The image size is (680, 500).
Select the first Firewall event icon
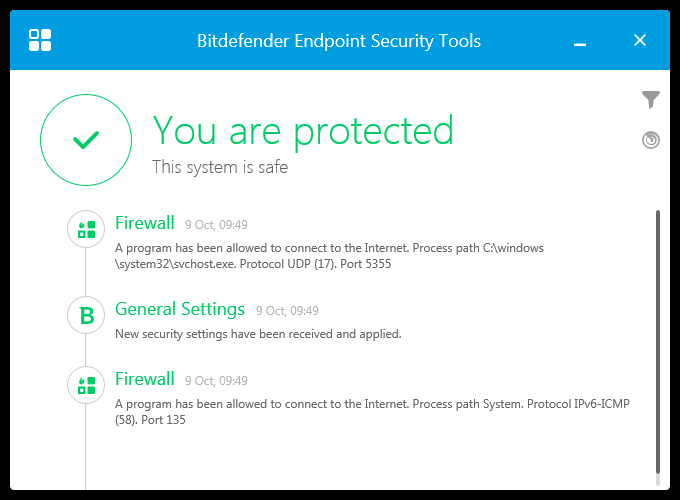point(86,229)
